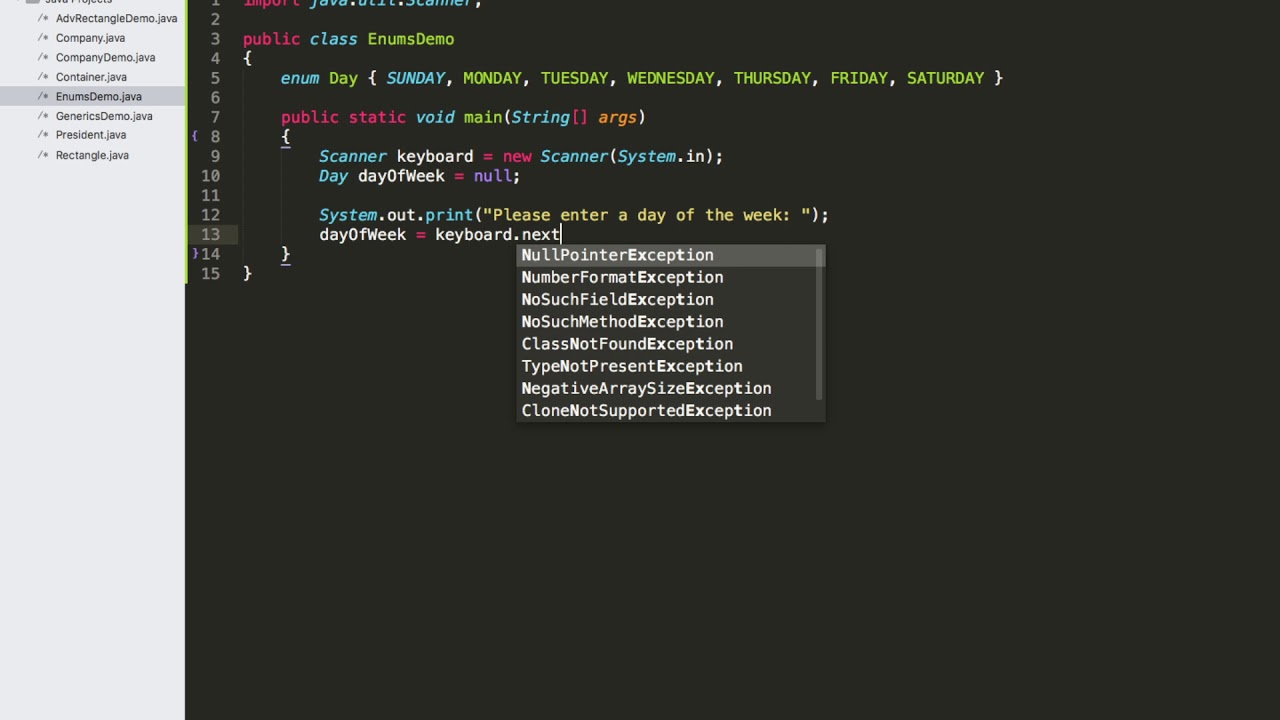The image size is (1280, 720).
Task: Collapse the code block at line 8
Action: 195,136
